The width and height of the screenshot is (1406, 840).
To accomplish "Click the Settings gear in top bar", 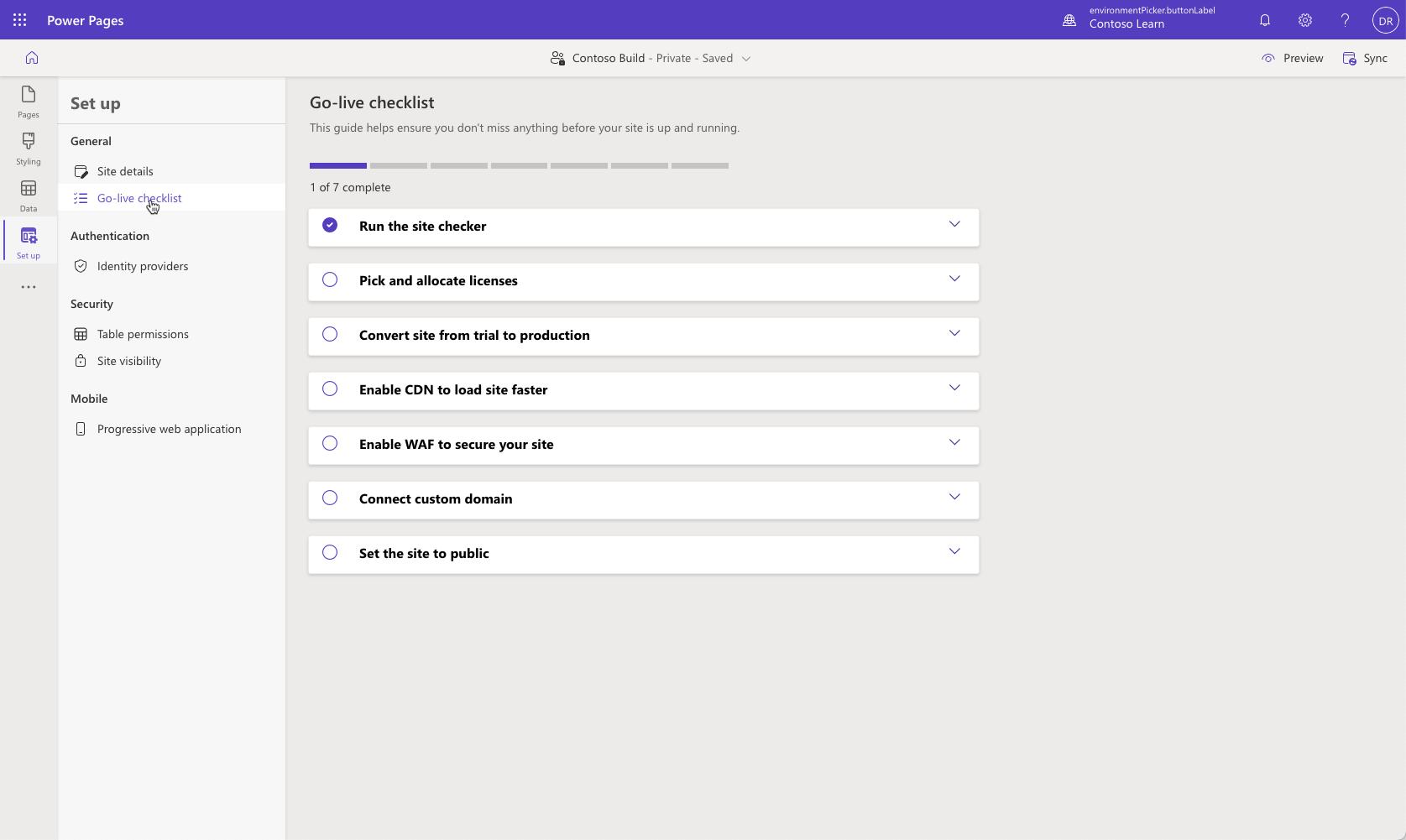I will click(1304, 19).
